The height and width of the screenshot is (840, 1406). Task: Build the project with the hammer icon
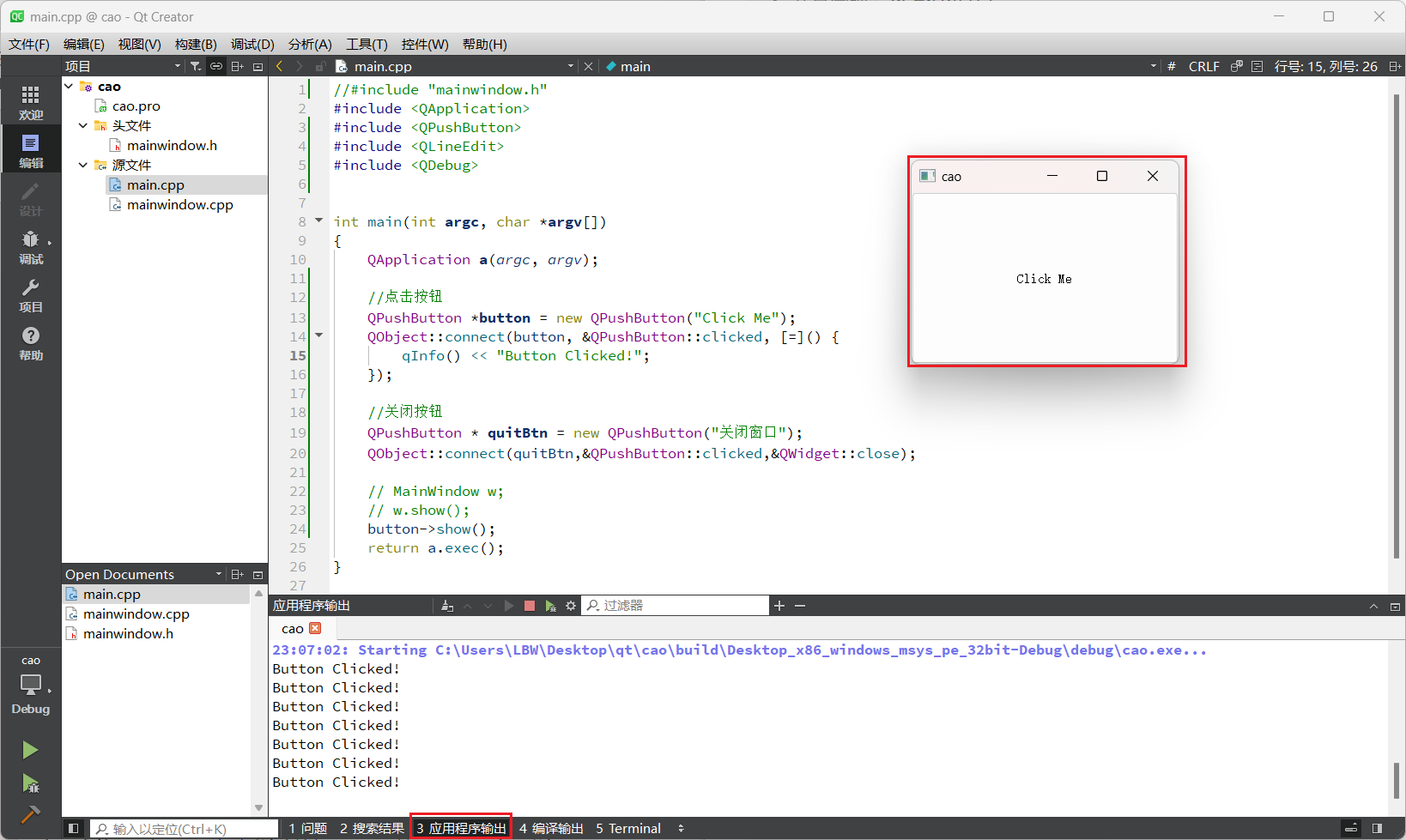[30, 813]
